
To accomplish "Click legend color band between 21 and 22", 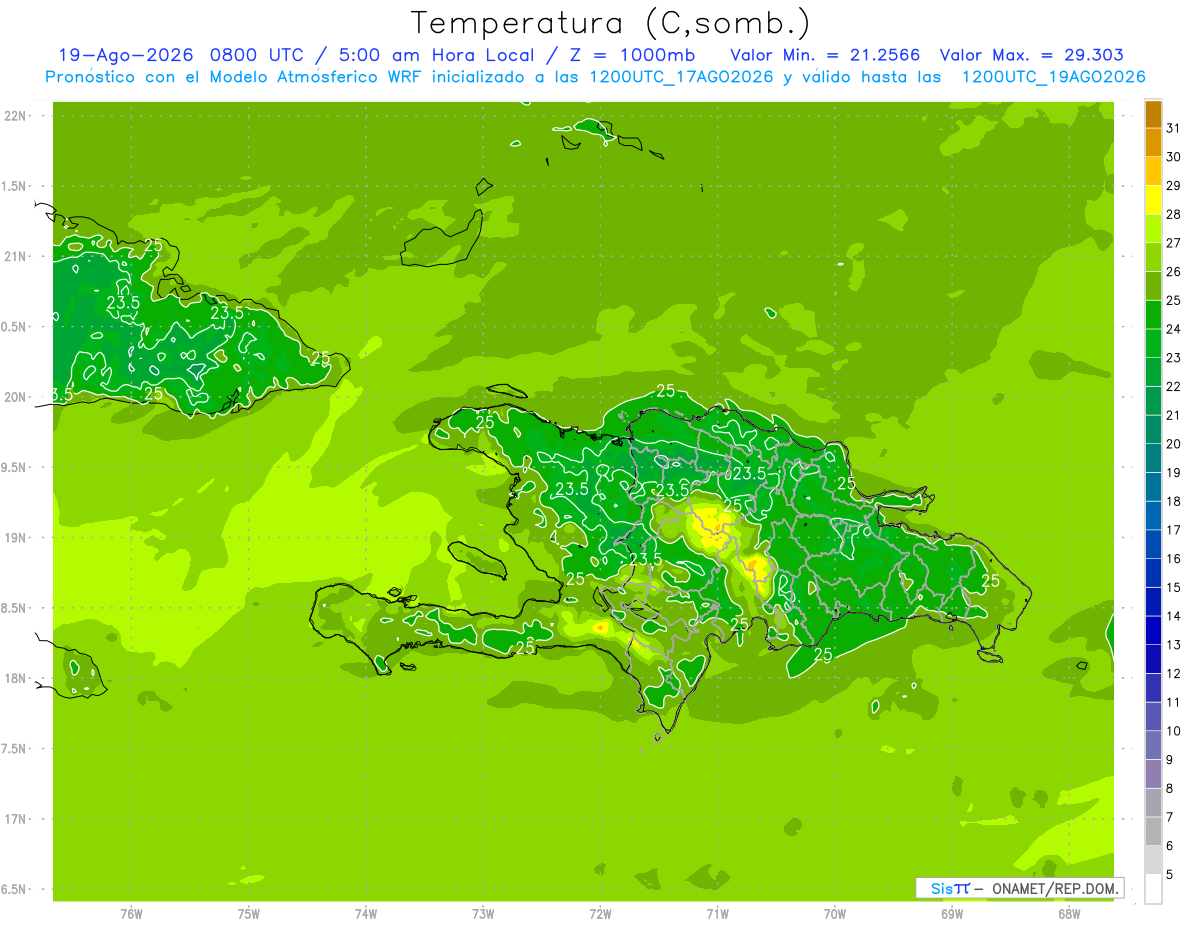I will coord(1153,400).
